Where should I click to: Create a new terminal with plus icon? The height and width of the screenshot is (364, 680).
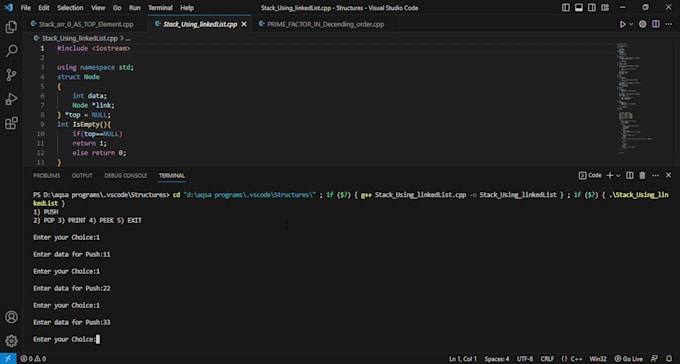[610, 175]
